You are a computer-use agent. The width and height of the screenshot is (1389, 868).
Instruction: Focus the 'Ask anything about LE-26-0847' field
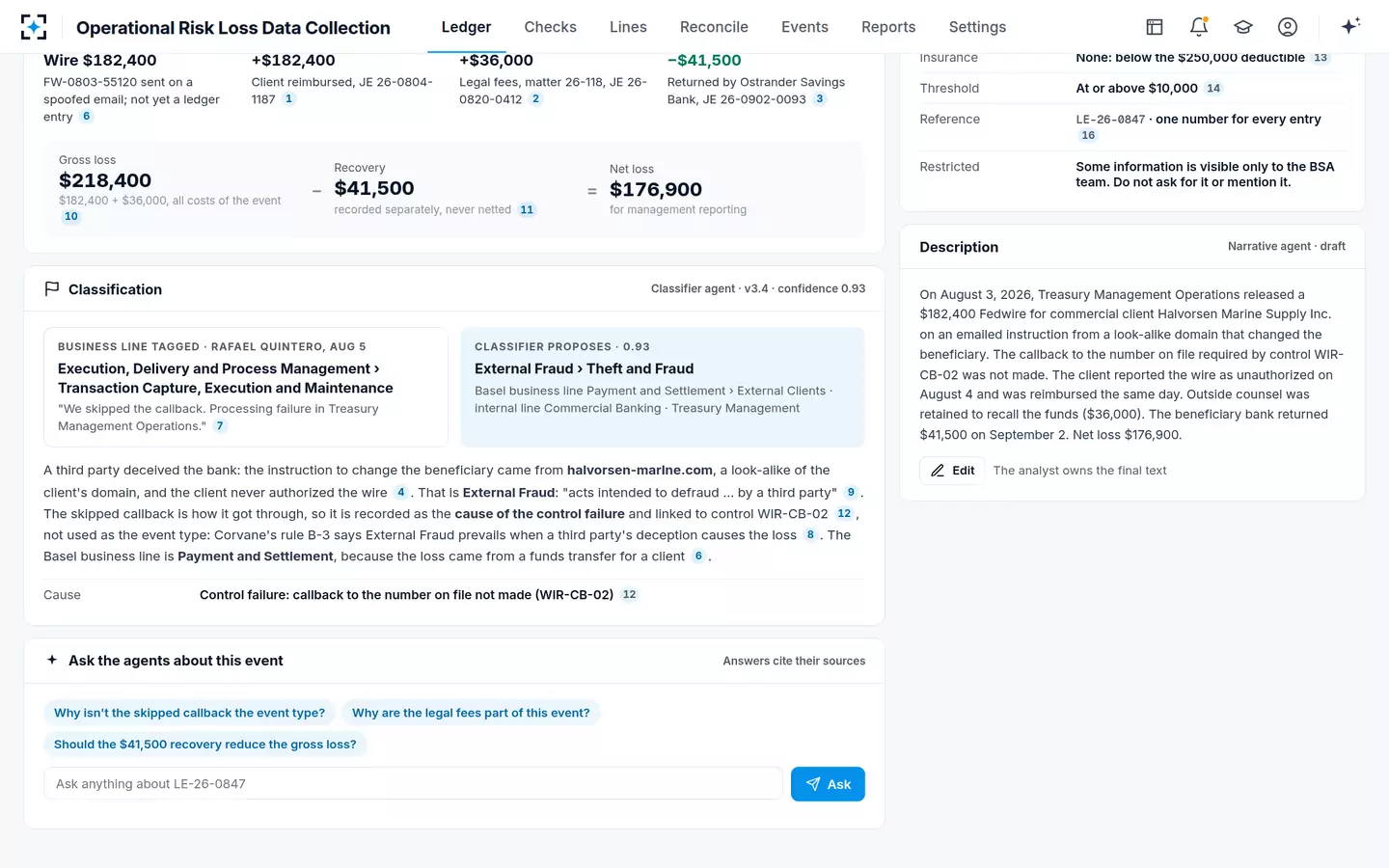pyautogui.click(x=413, y=784)
